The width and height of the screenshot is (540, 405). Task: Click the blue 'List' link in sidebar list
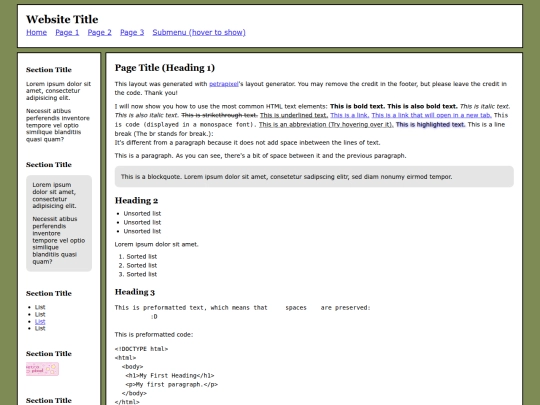pos(40,322)
